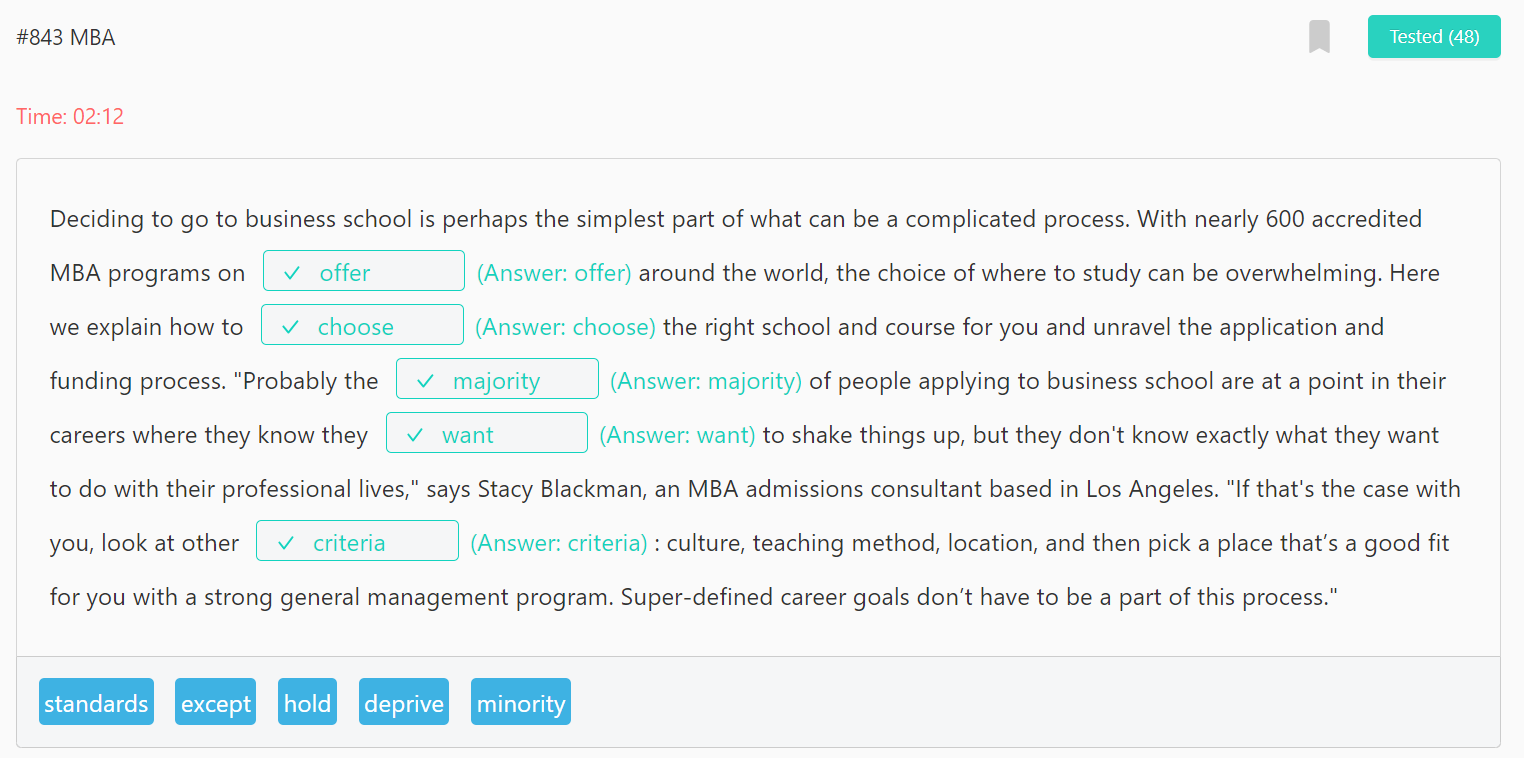This screenshot has width=1524, height=758.
Task: Click the checkmark in the choose blank
Action: [x=290, y=327]
